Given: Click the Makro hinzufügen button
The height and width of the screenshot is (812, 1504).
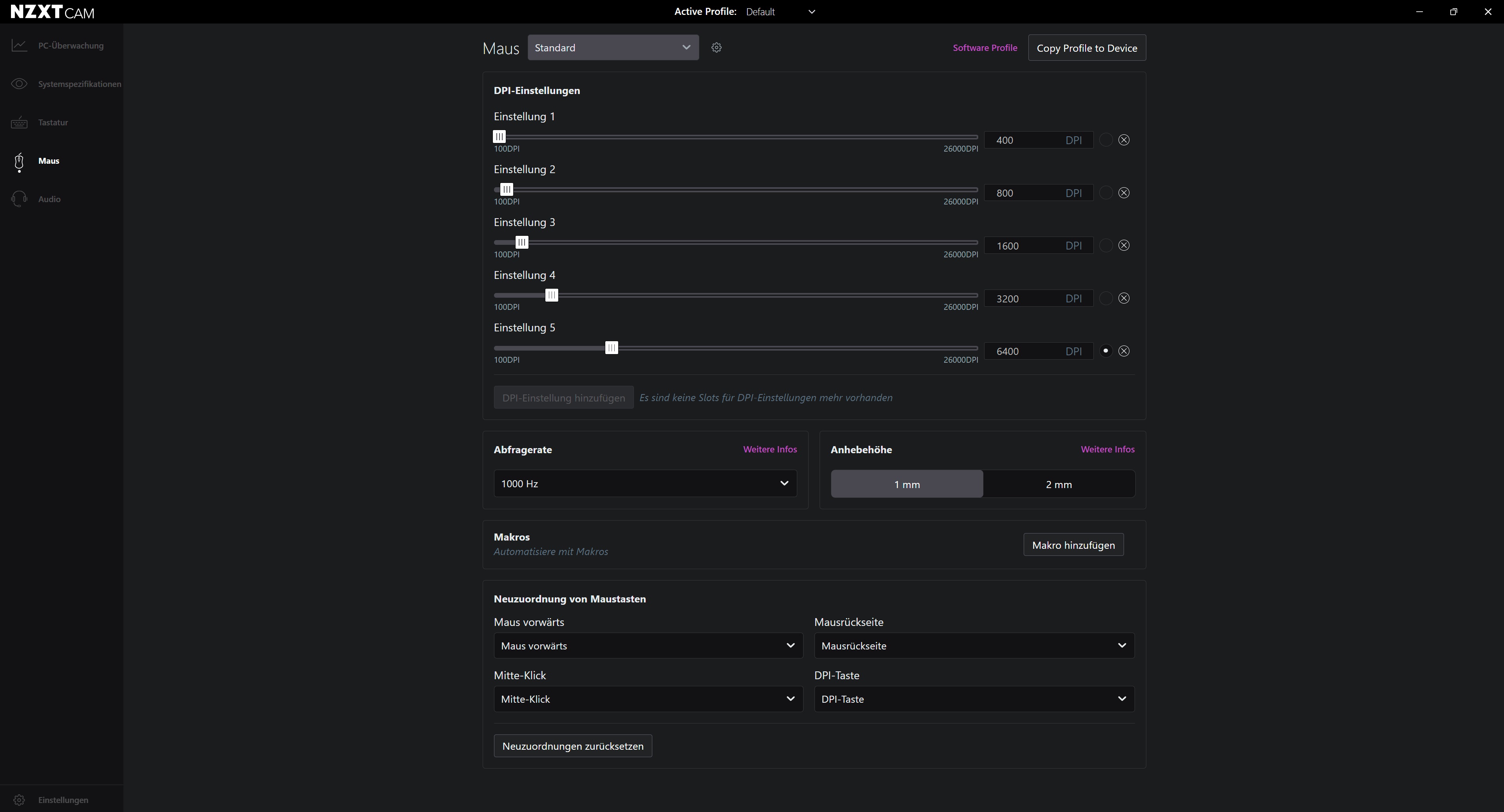Looking at the screenshot, I should click(x=1073, y=544).
